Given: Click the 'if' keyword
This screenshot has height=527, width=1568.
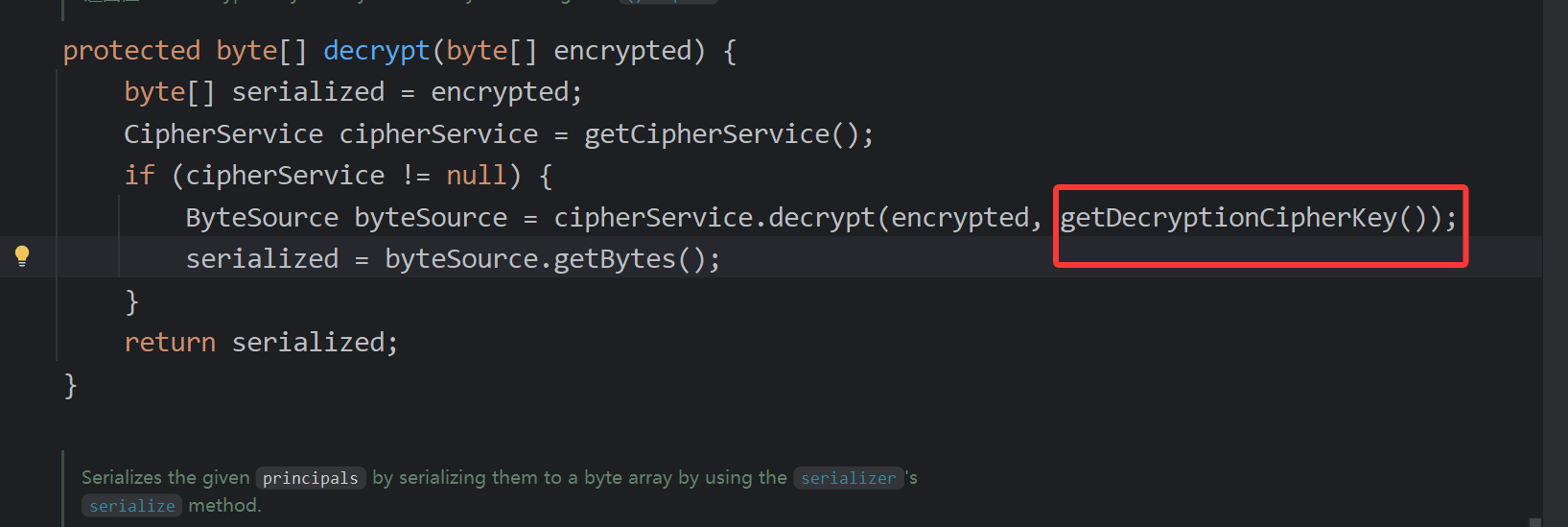Looking at the screenshot, I should (139, 176).
